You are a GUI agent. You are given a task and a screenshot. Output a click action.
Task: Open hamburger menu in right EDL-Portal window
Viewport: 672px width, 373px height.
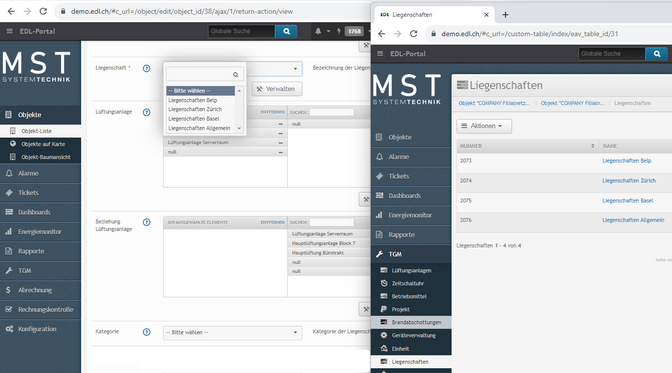[x=380, y=54]
